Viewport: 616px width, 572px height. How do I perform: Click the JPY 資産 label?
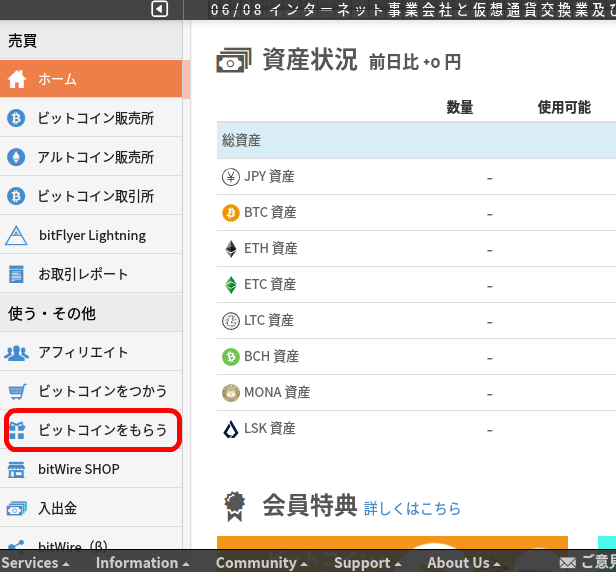[x=269, y=177]
